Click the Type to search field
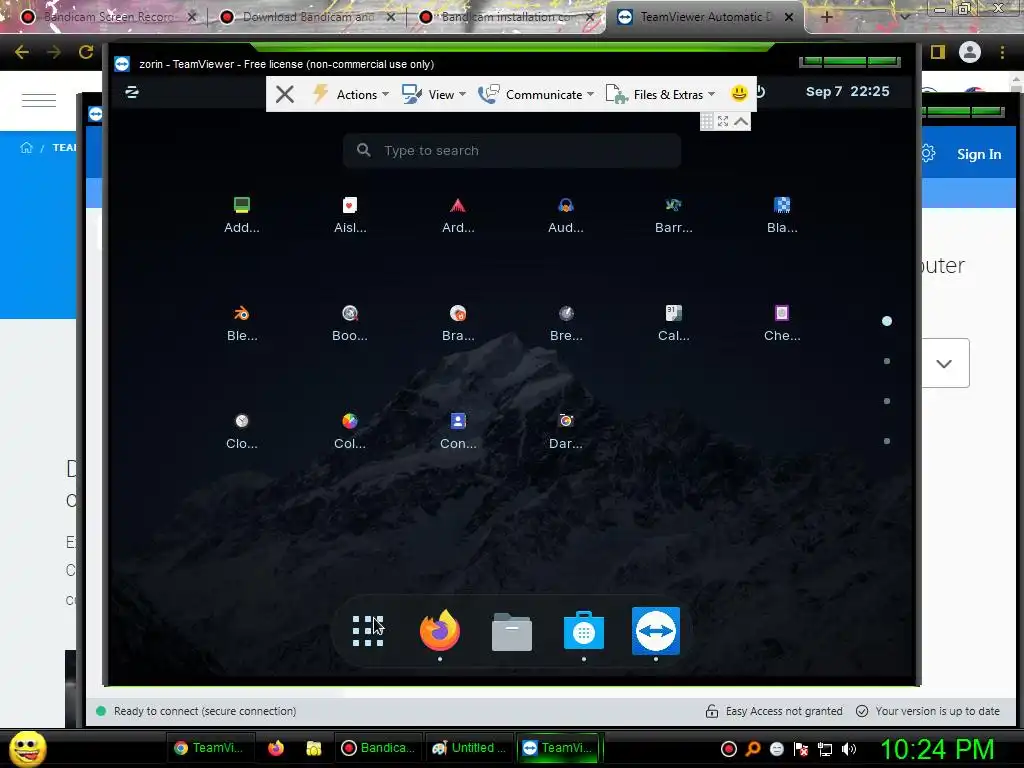 [512, 151]
